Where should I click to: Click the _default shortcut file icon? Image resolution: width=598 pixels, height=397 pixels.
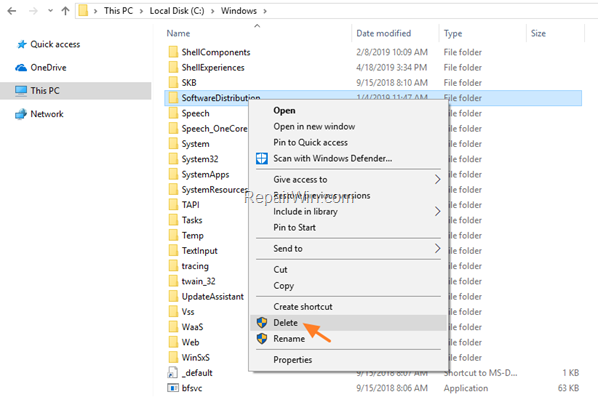click(x=173, y=373)
